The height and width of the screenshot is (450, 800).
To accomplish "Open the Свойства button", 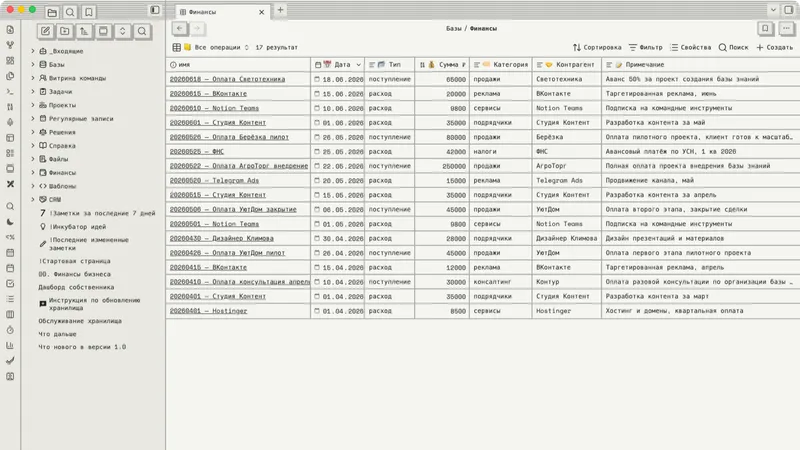I will [690, 47].
